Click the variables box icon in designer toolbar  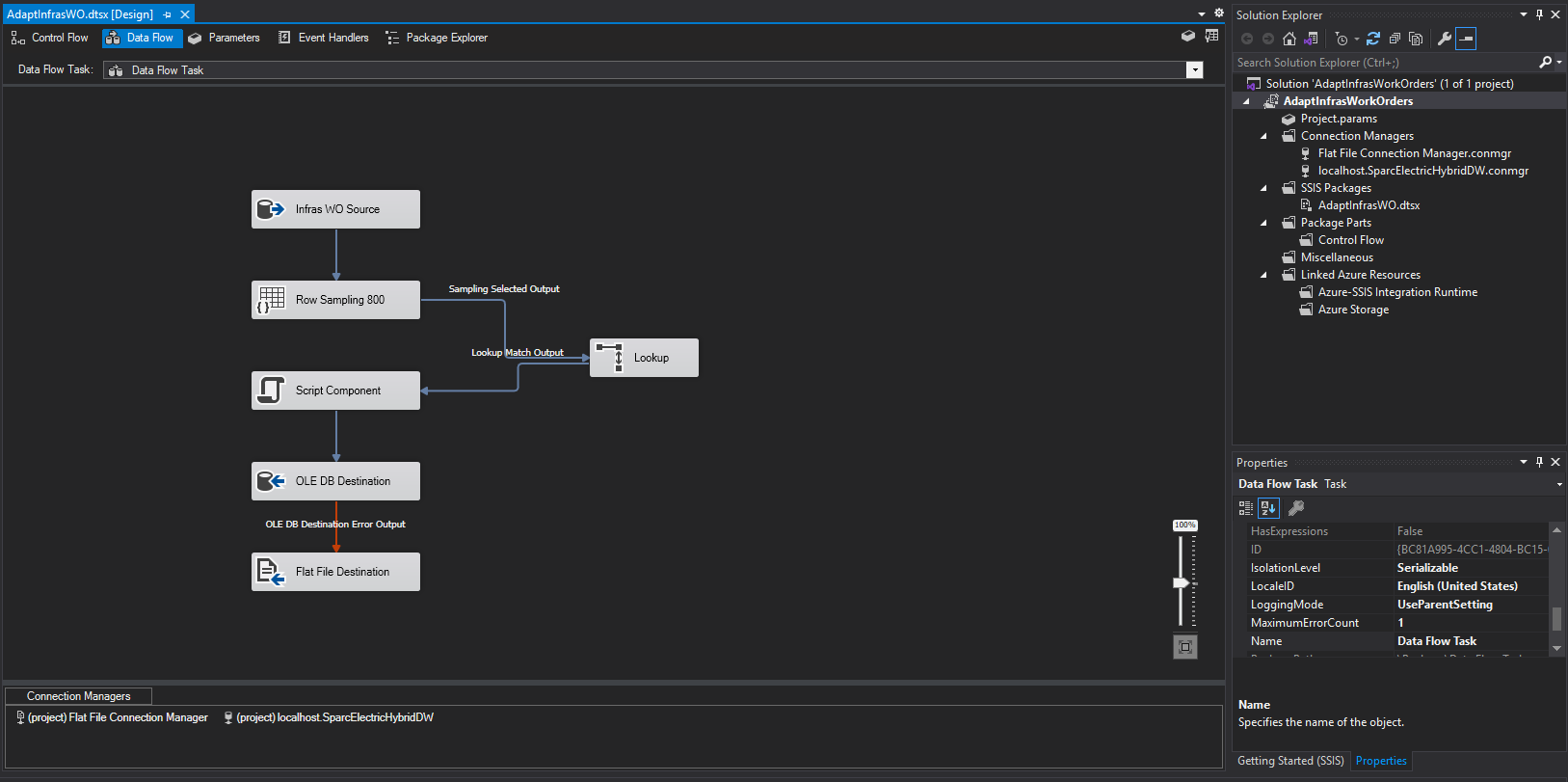pyautogui.click(x=1188, y=36)
